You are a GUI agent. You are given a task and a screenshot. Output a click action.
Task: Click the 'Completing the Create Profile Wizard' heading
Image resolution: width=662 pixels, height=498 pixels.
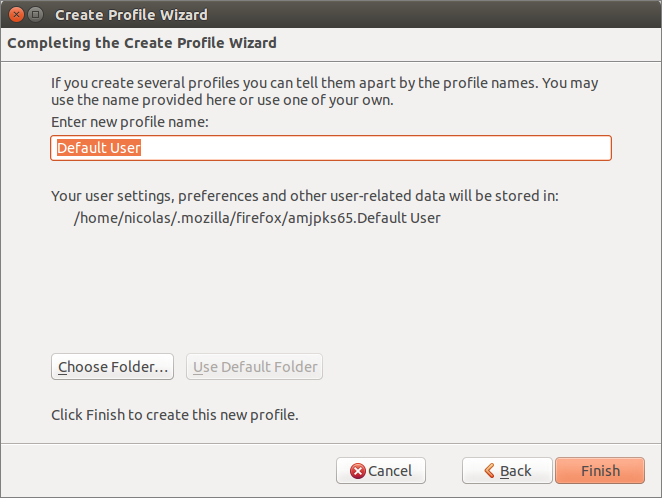[142, 44]
